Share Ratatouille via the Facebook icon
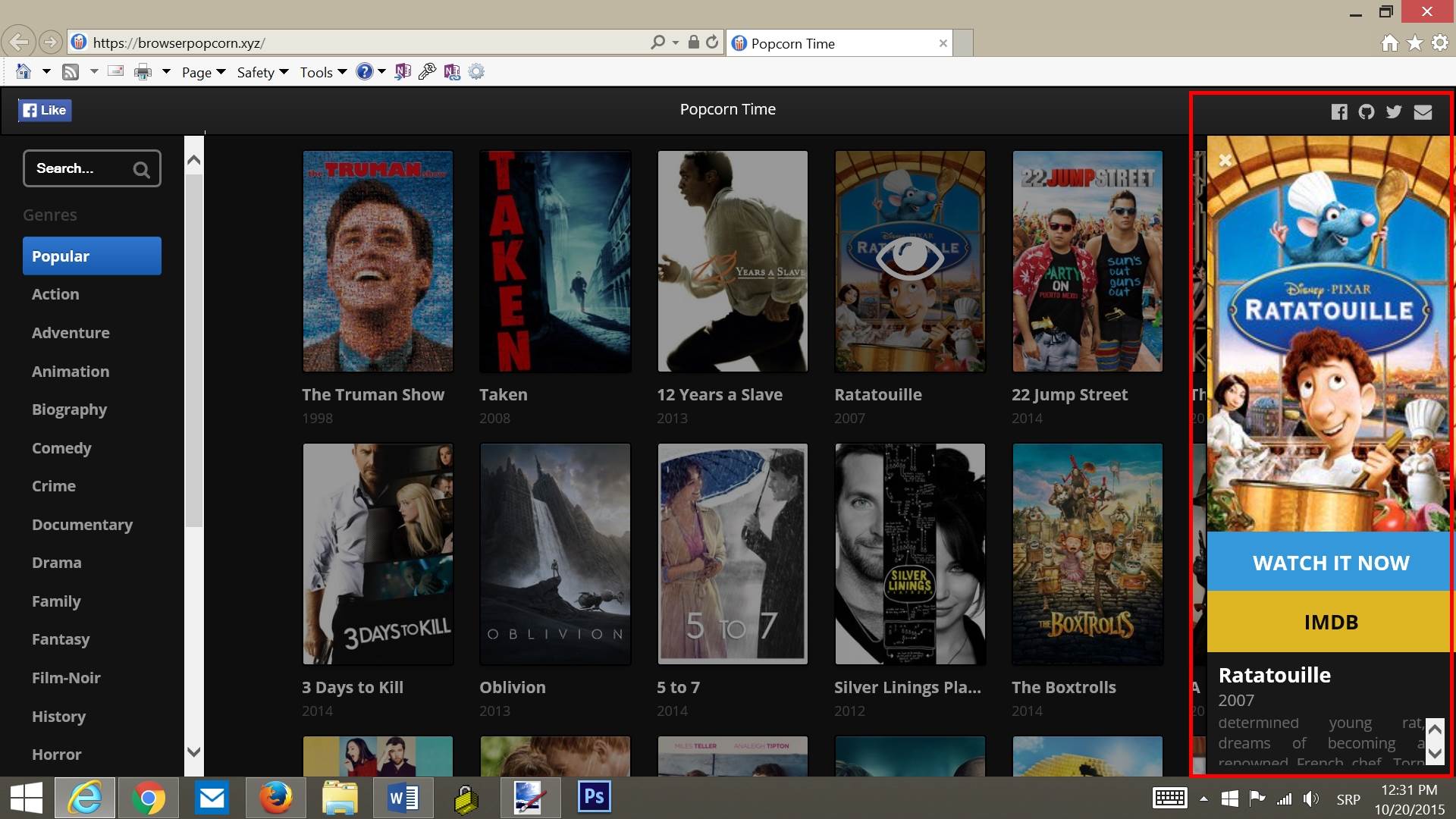This screenshot has width=1456, height=819. (x=1339, y=111)
